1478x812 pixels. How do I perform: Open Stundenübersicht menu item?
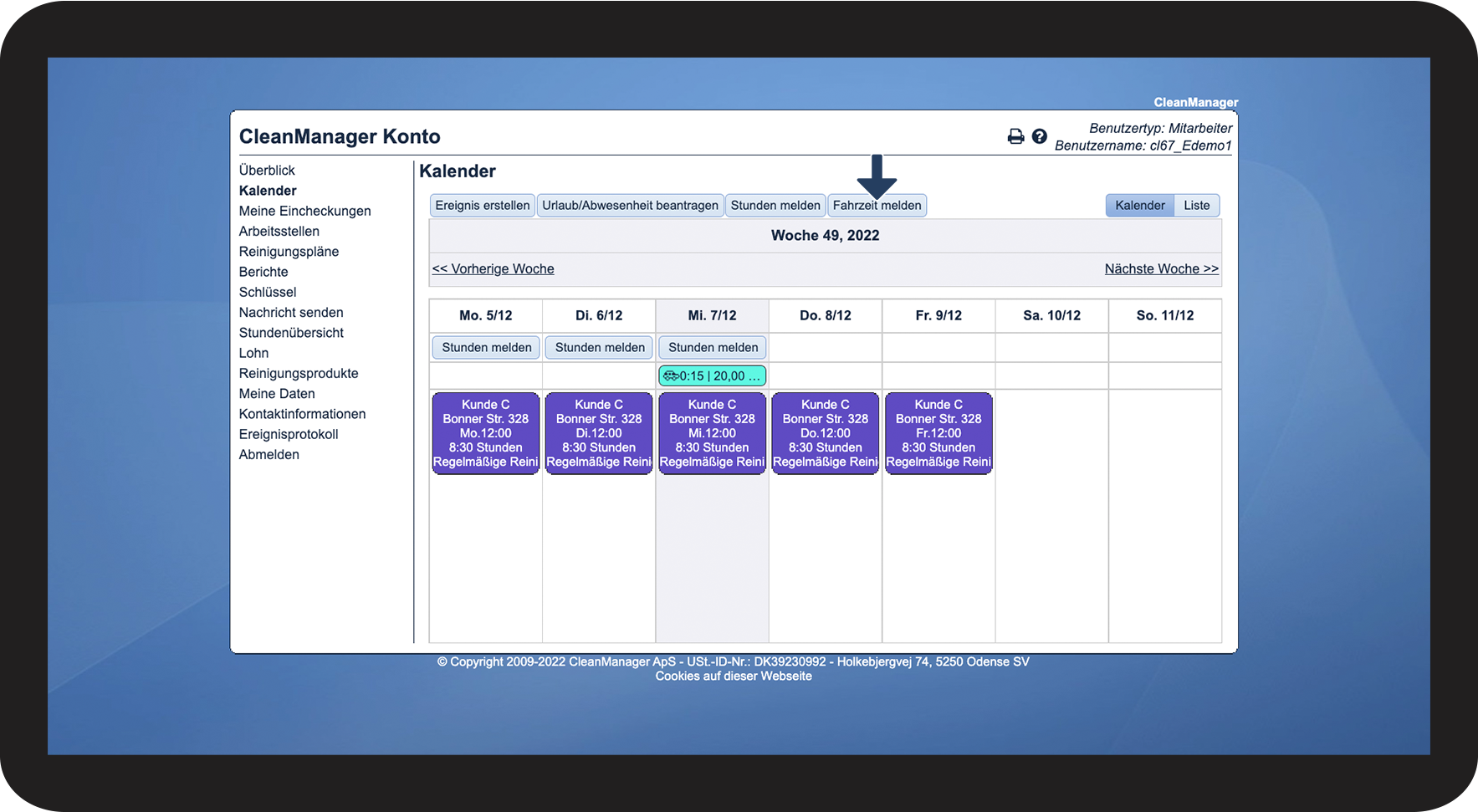click(x=291, y=333)
